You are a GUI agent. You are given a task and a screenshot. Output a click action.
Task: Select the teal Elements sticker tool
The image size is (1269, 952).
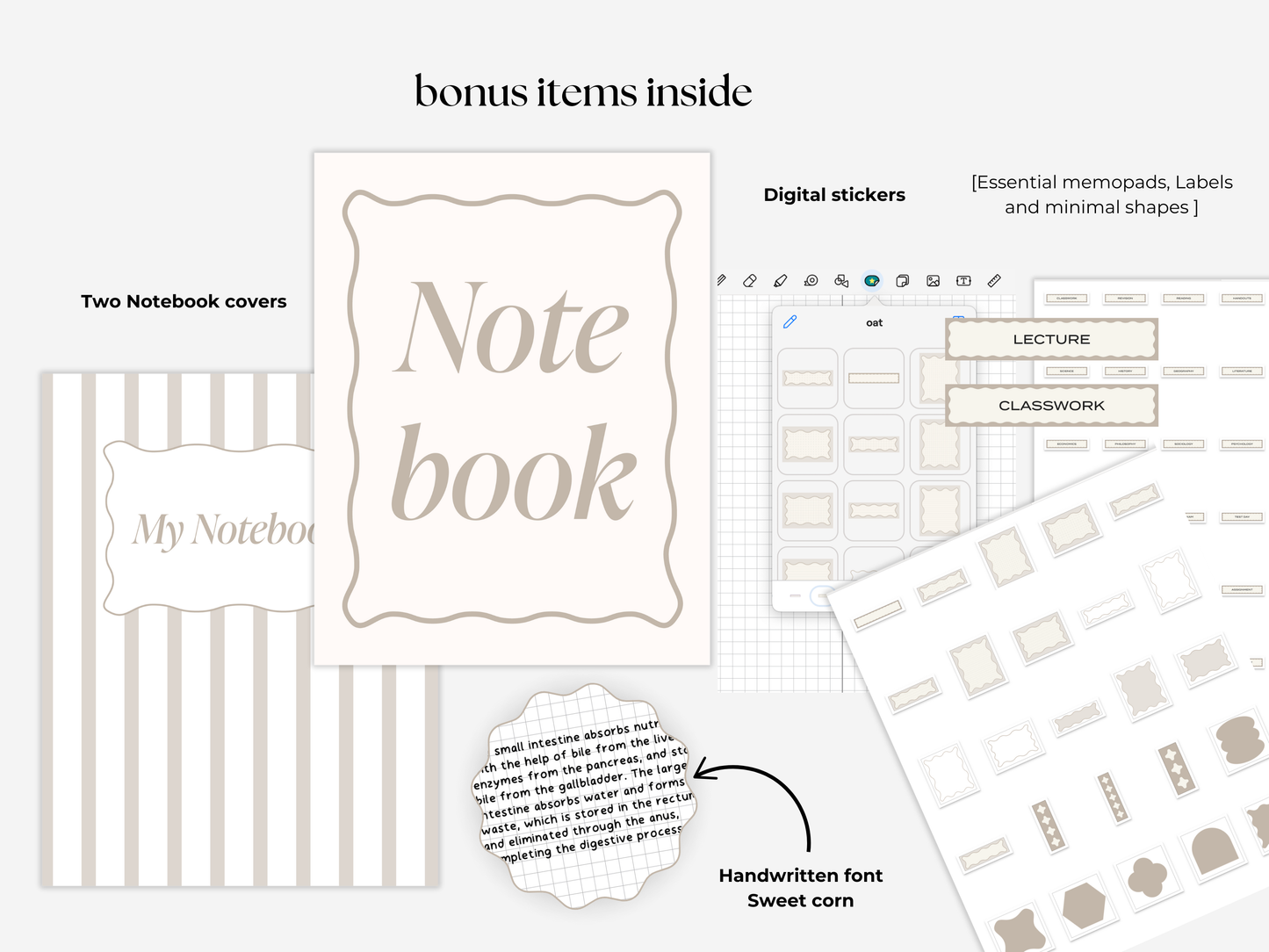[871, 280]
